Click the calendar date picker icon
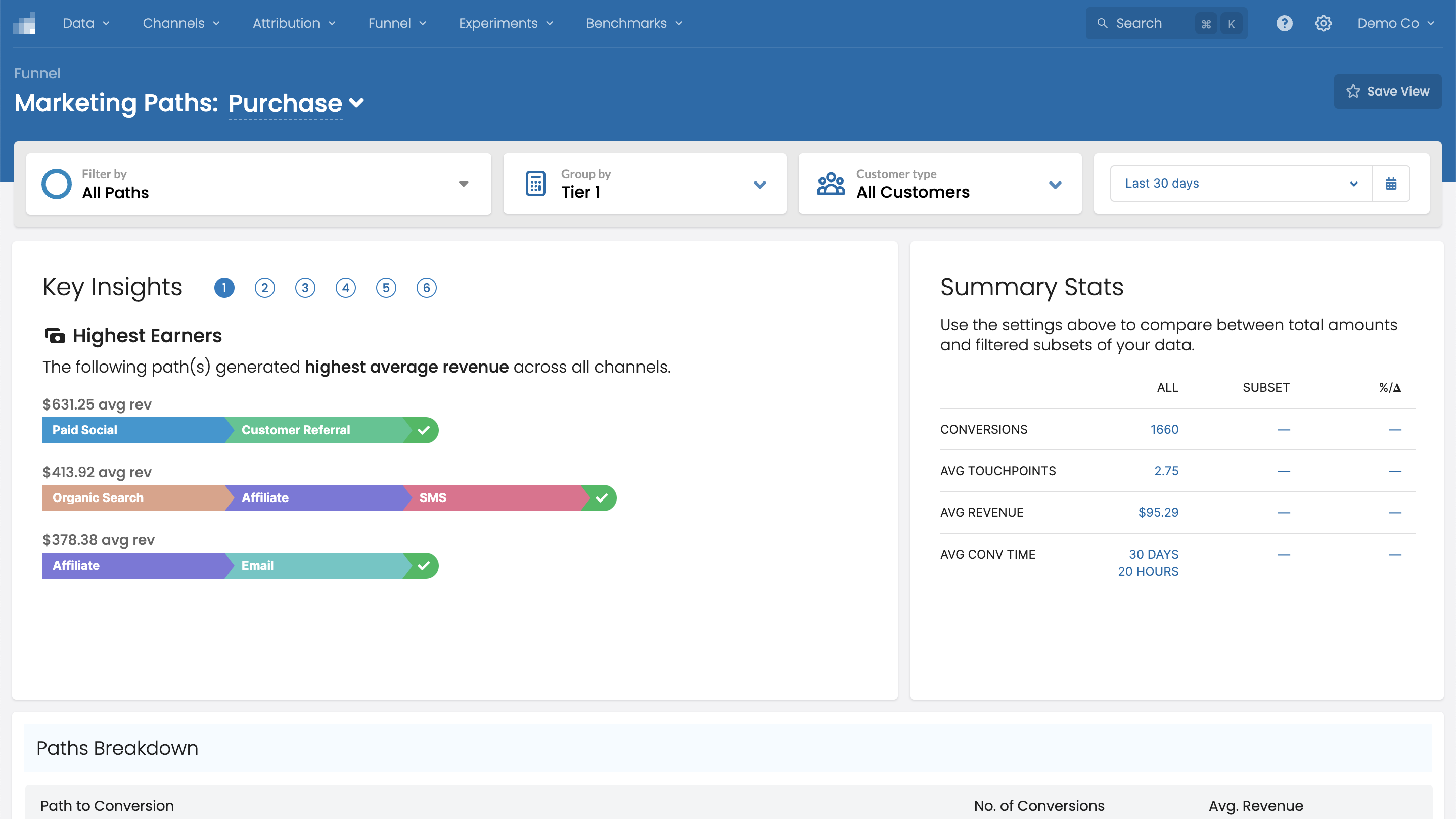 pyautogui.click(x=1391, y=184)
